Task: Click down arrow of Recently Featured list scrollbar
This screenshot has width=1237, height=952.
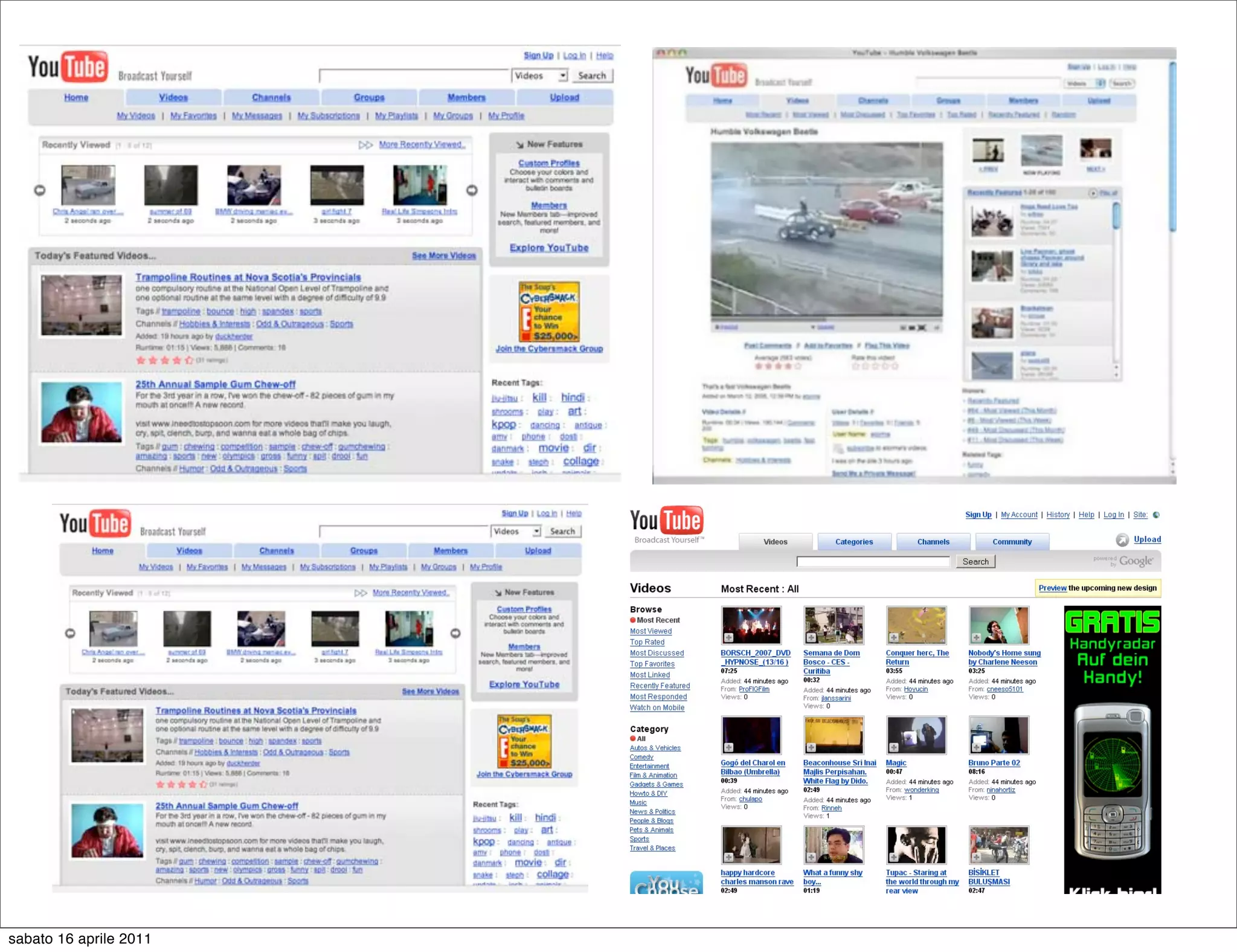Action: coord(1116,375)
